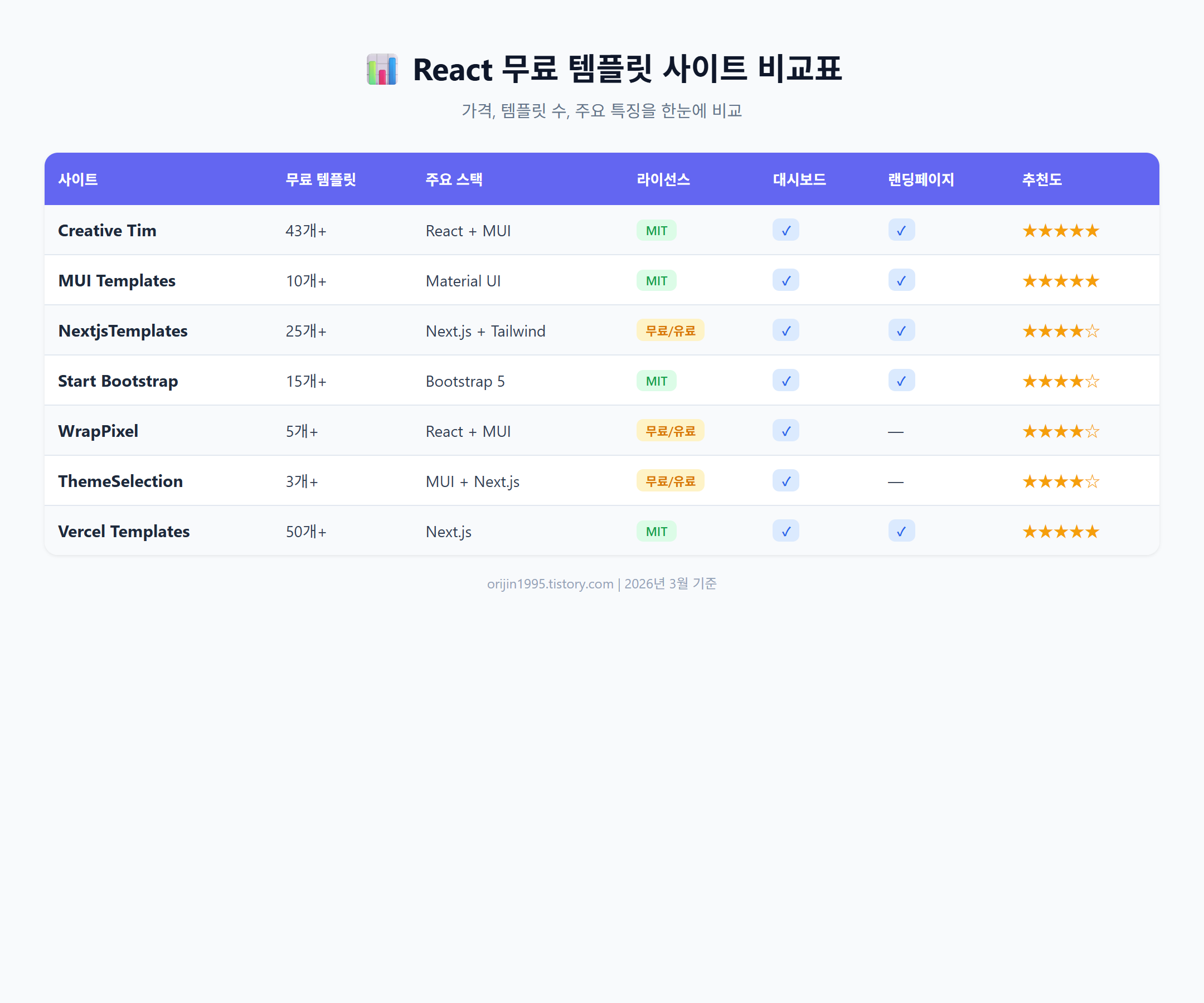Click the MIT badge for Start Bootstrap
Screen dimensions: 1204x1003
pyautogui.click(x=656, y=381)
